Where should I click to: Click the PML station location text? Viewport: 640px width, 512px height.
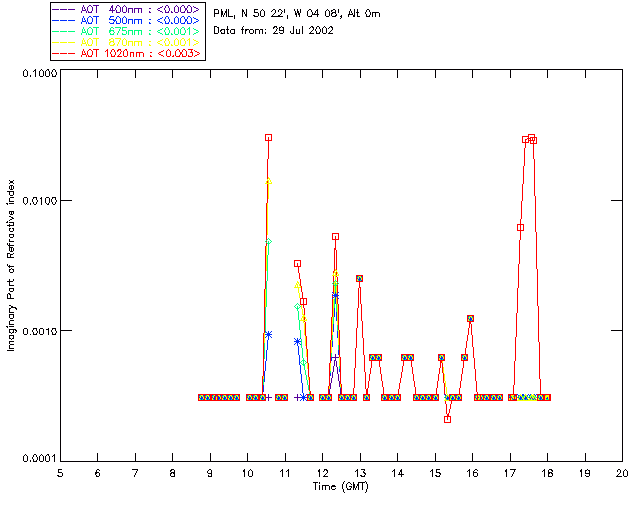297,13
